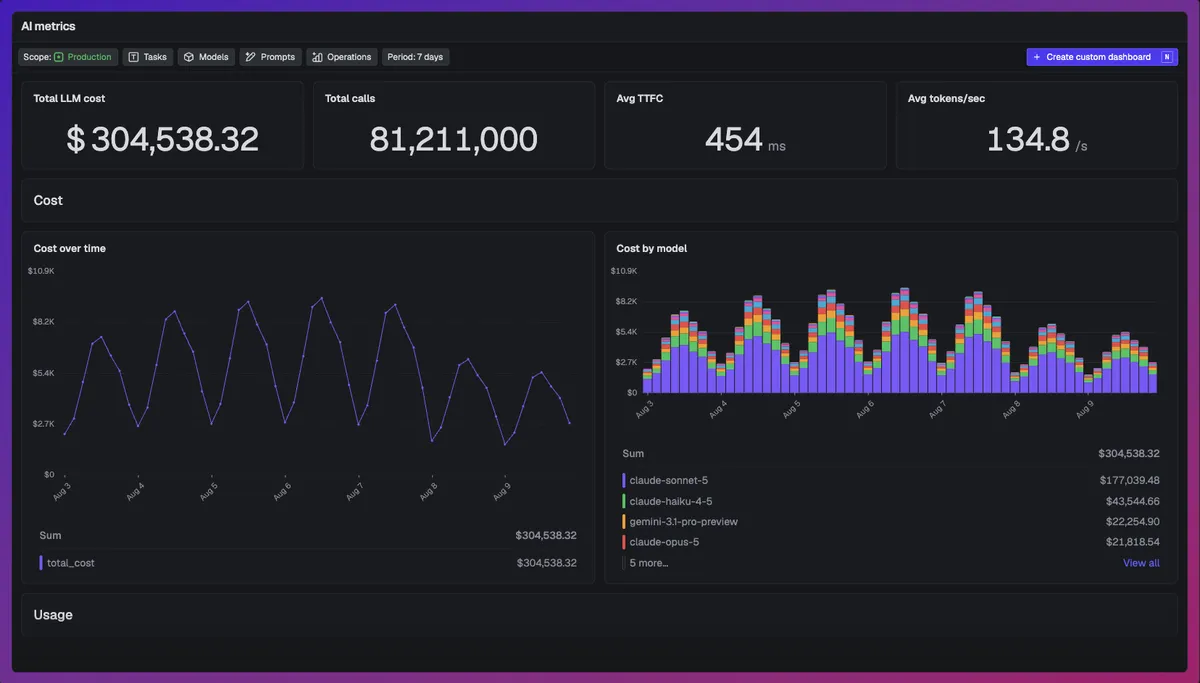
Task: Click 'Total LLM cost' card title
Action: point(69,98)
